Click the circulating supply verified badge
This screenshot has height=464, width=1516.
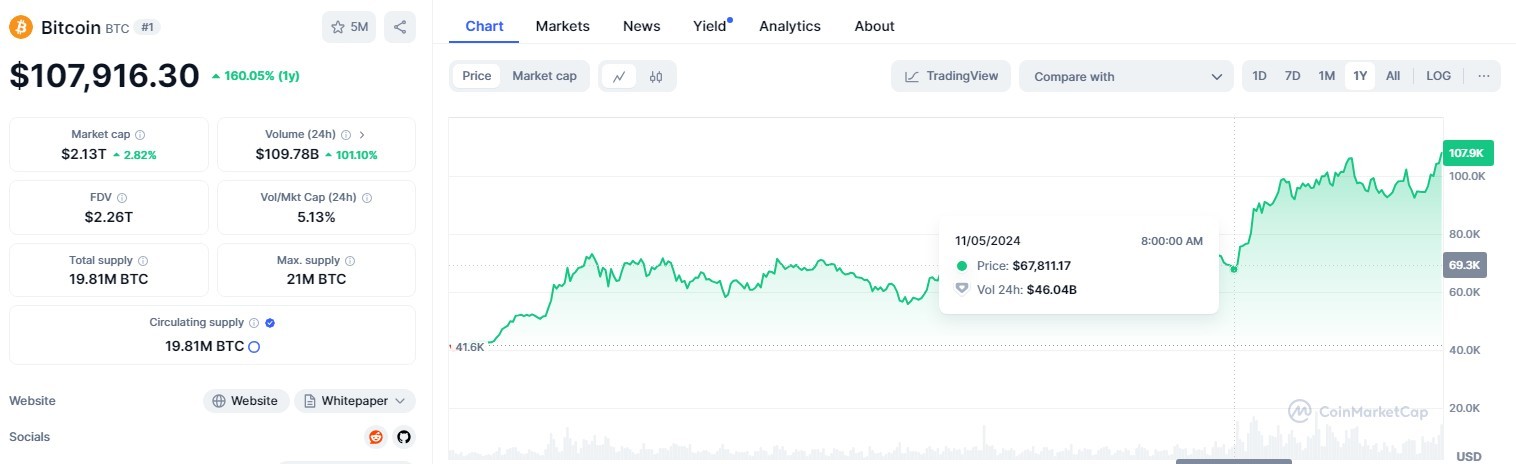[x=270, y=323]
